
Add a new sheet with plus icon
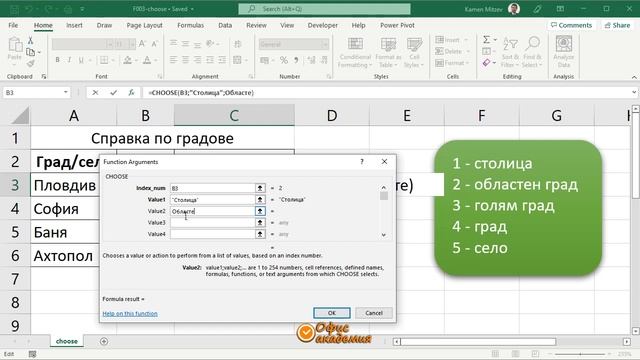104,341
